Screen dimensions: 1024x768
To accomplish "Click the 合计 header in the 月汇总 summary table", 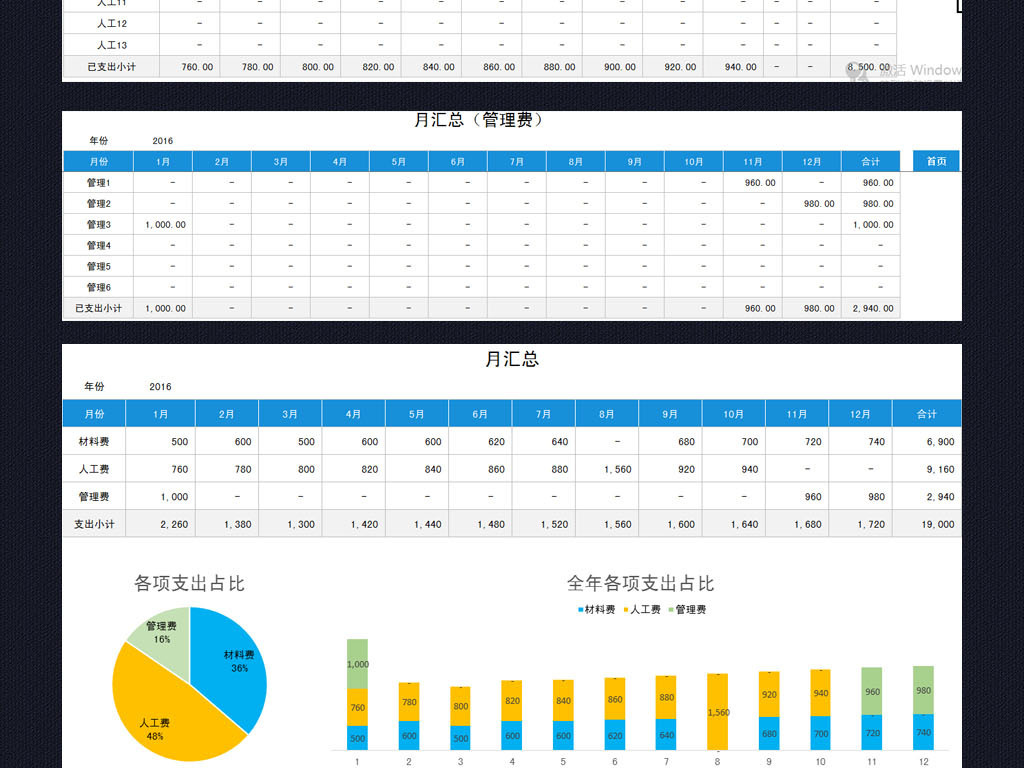I will point(927,414).
